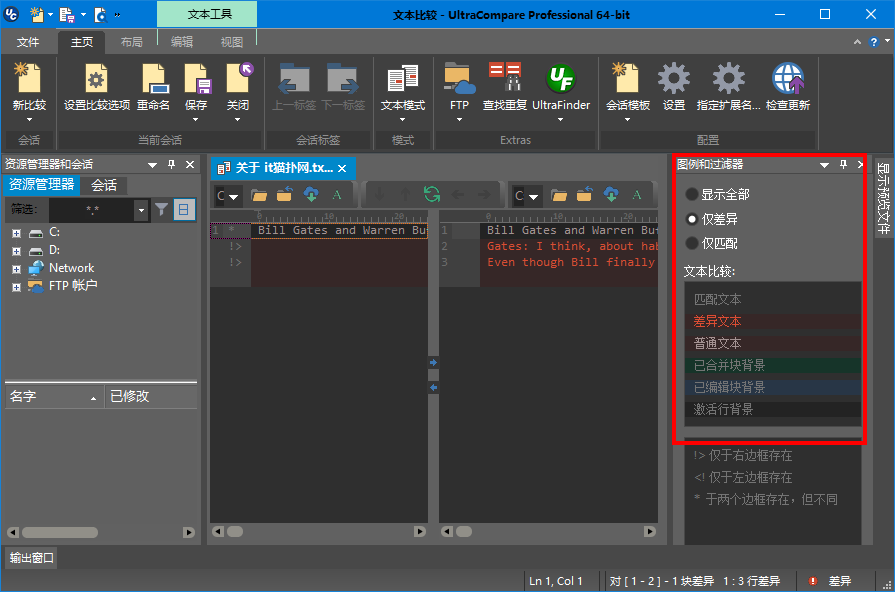This screenshot has width=895, height=592.
Task: Click the green refresh compare icon
Action: 432,195
